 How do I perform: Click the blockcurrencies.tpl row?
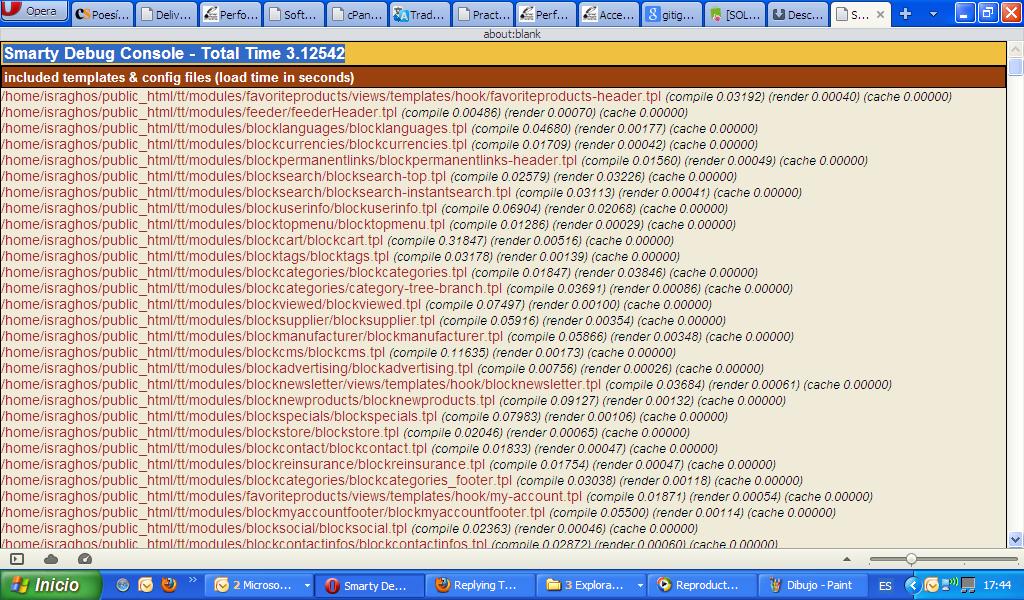(379, 144)
